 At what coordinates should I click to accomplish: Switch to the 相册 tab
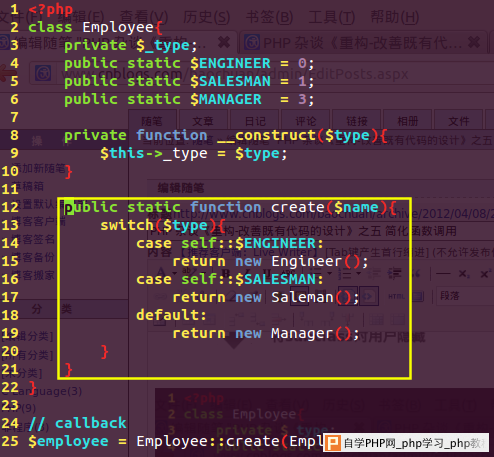(407, 121)
